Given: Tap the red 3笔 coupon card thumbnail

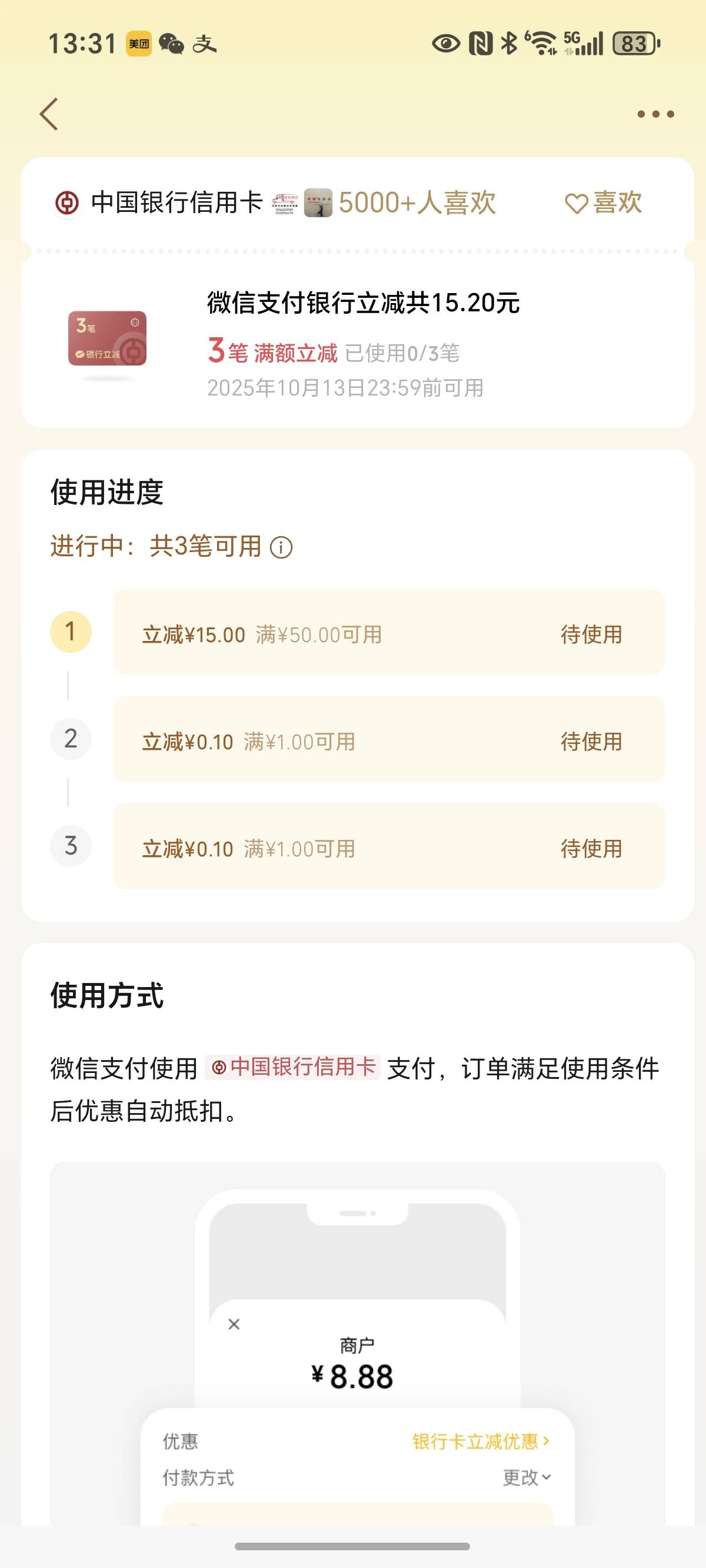Looking at the screenshot, I should [107, 338].
